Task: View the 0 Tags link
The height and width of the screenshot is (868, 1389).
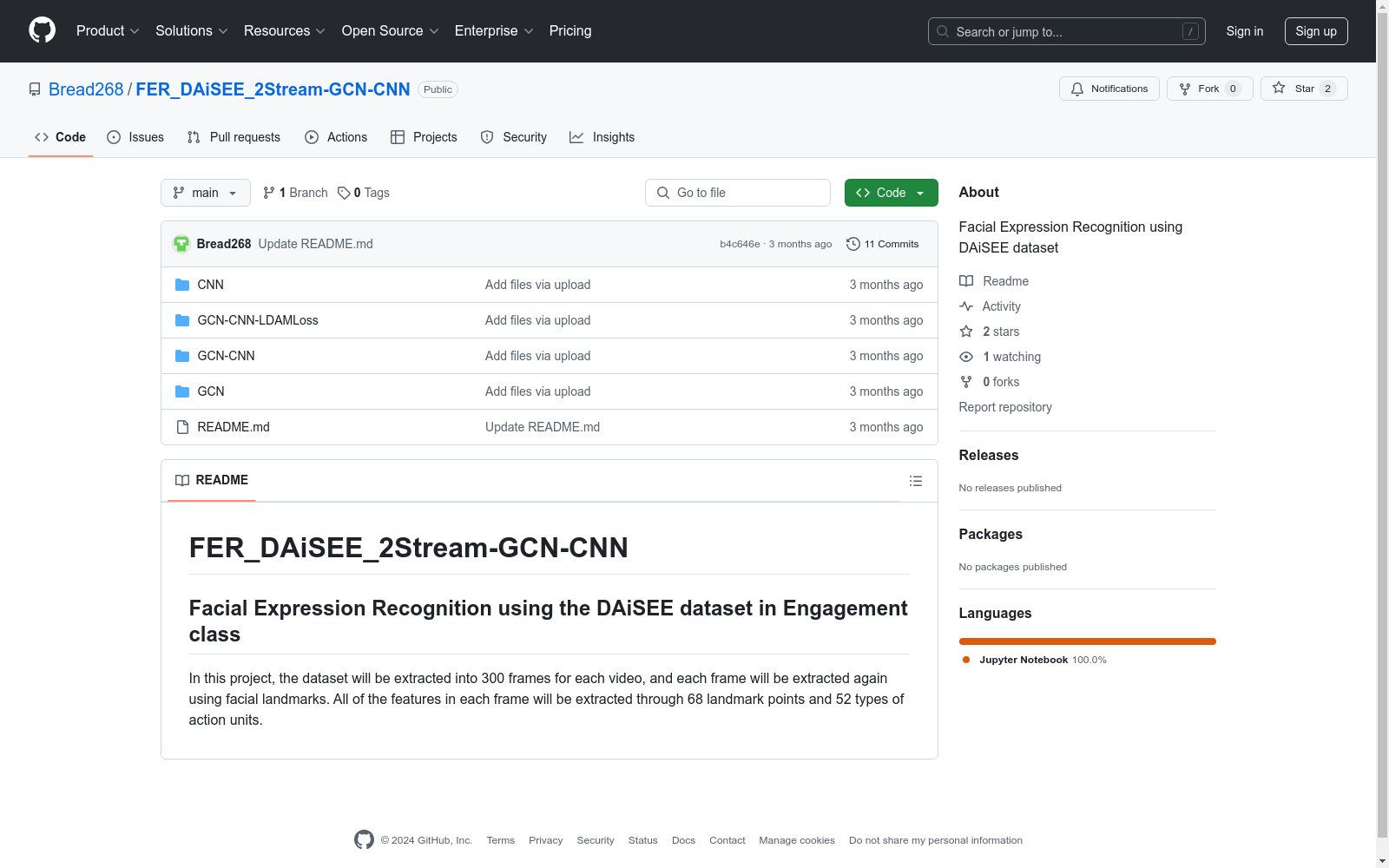Action: click(x=364, y=193)
